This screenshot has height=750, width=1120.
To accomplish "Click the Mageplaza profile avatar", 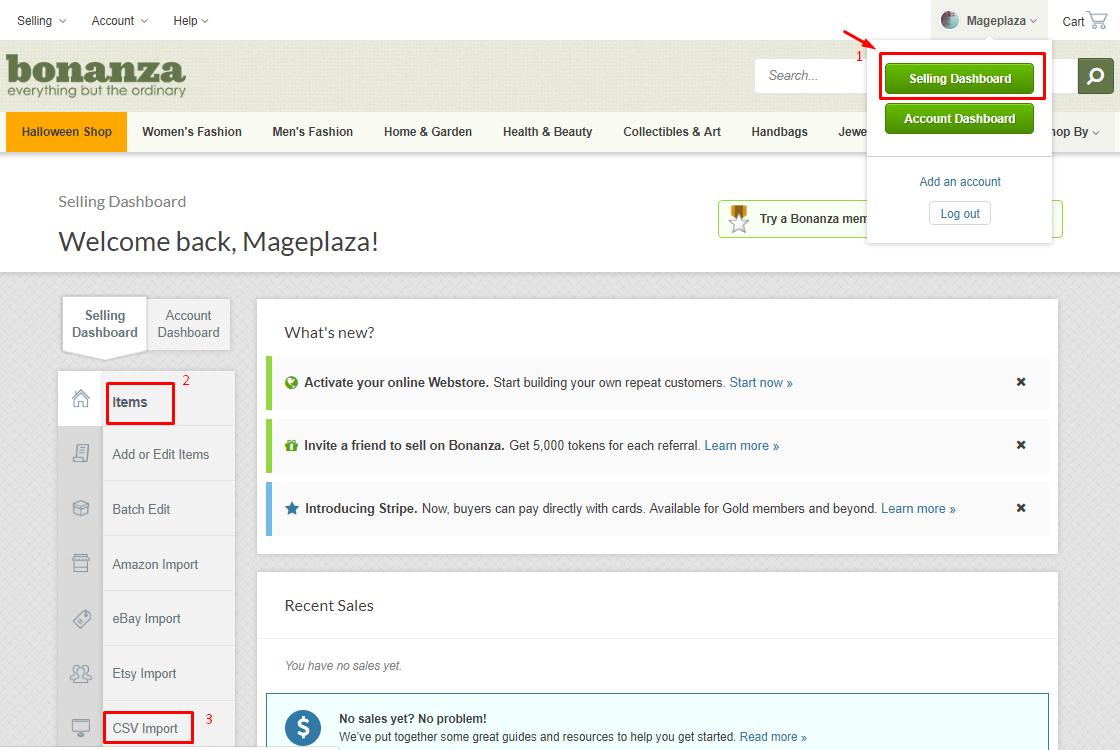I will (x=949, y=20).
